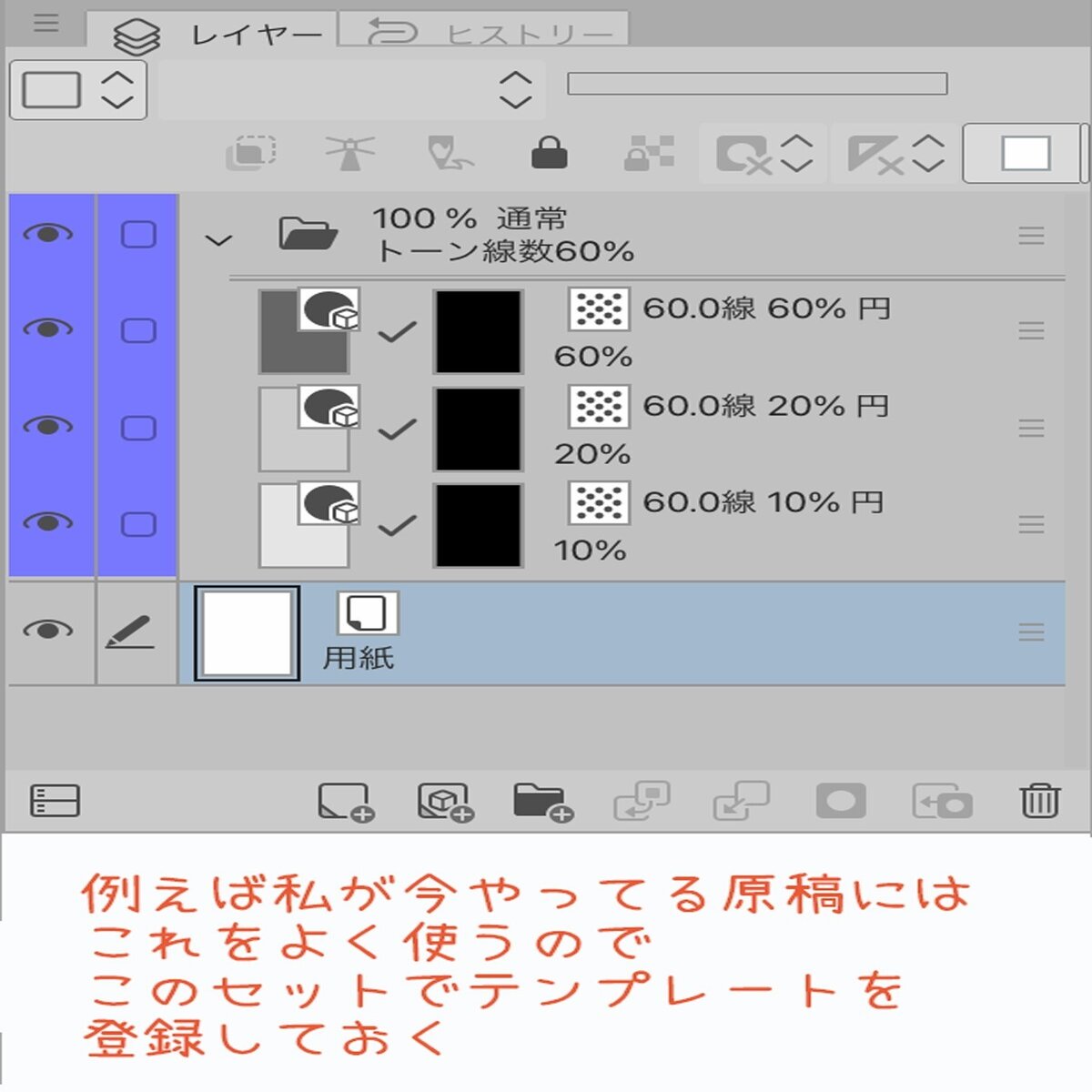Click the mask link checkmark on 20% layer
This screenshot has width=1092, height=1092.
click(397, 430)
